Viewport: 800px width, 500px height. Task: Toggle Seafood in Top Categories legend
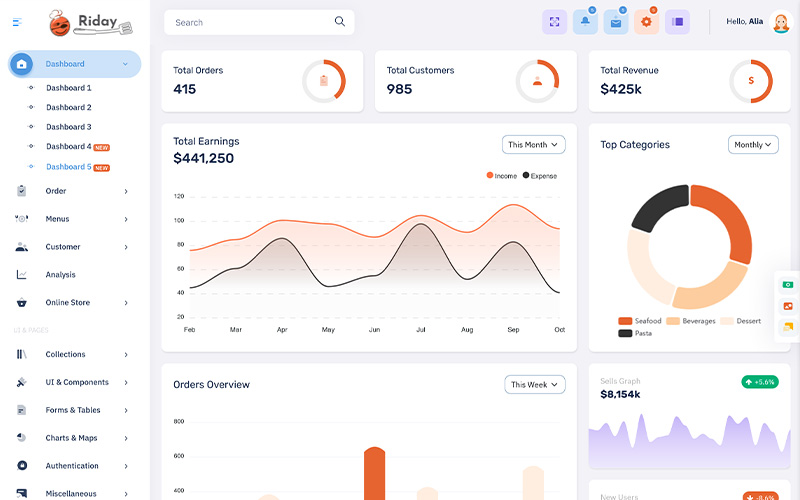(x=640, y=321)
